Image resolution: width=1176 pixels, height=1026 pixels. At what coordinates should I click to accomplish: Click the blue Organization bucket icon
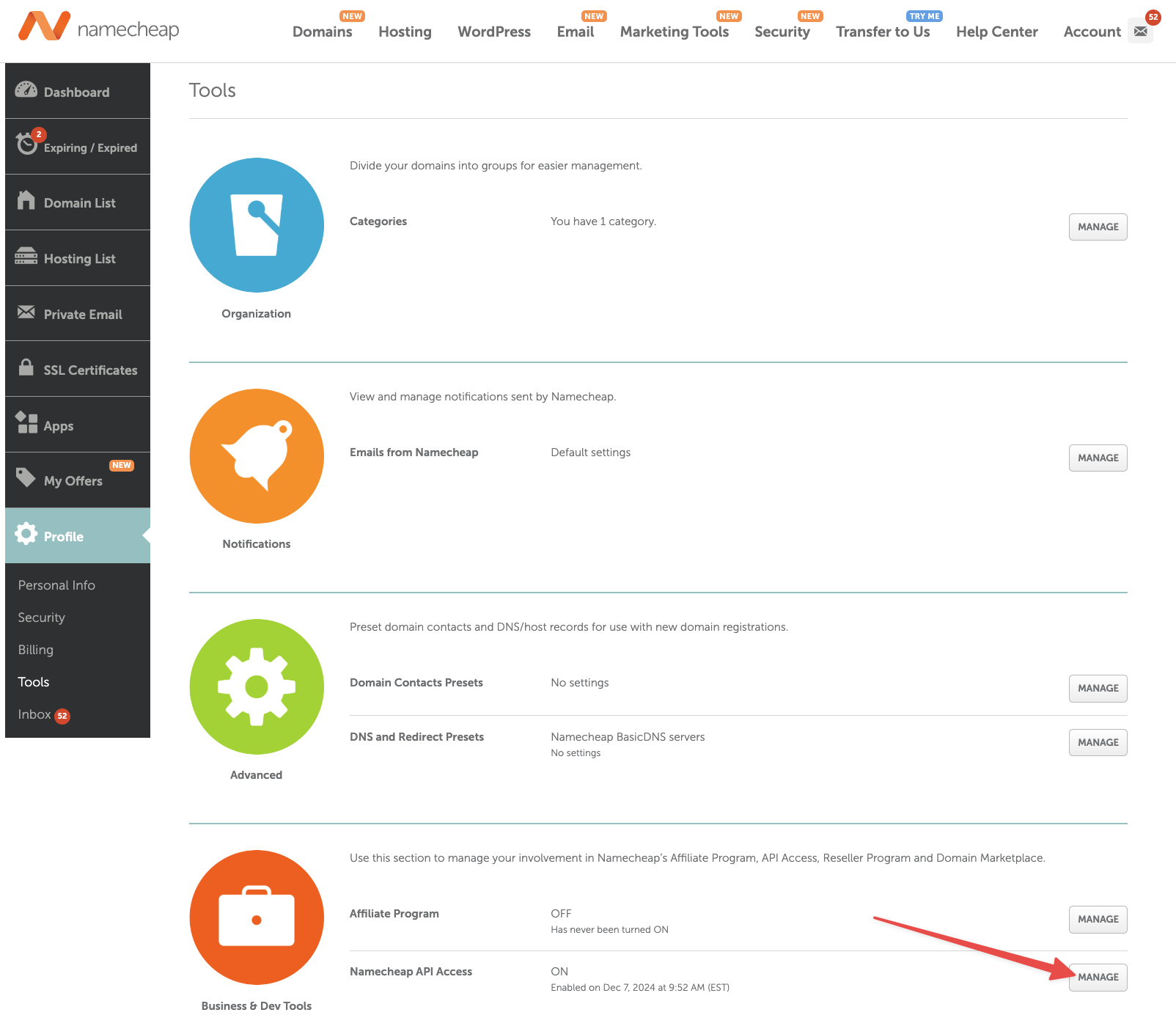click(256, 225)
